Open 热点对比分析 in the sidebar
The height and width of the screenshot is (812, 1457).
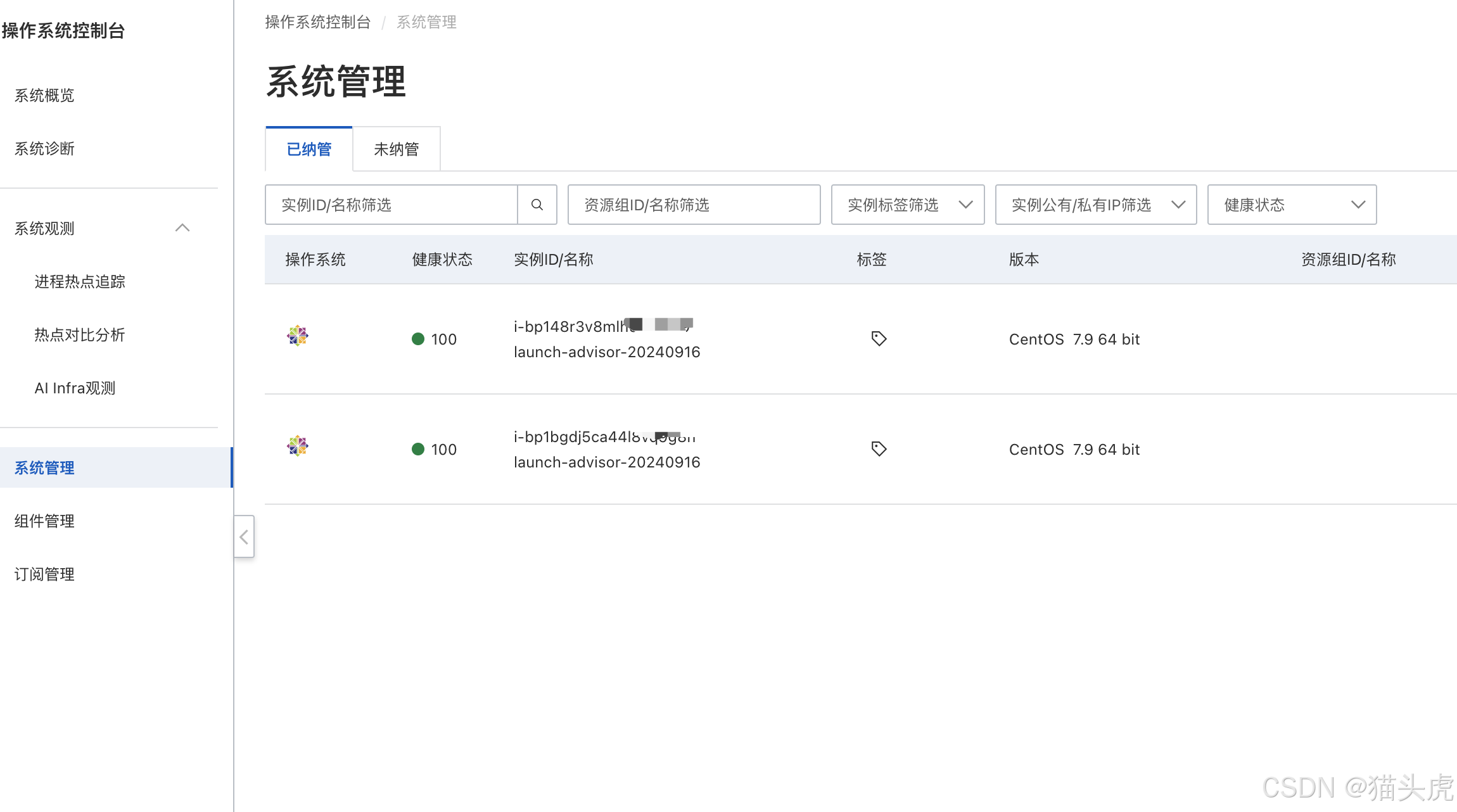tap(80, 335)
